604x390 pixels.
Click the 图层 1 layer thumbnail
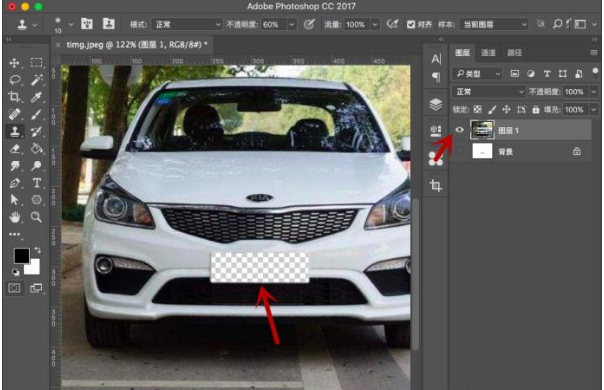[x=482, y=129]
